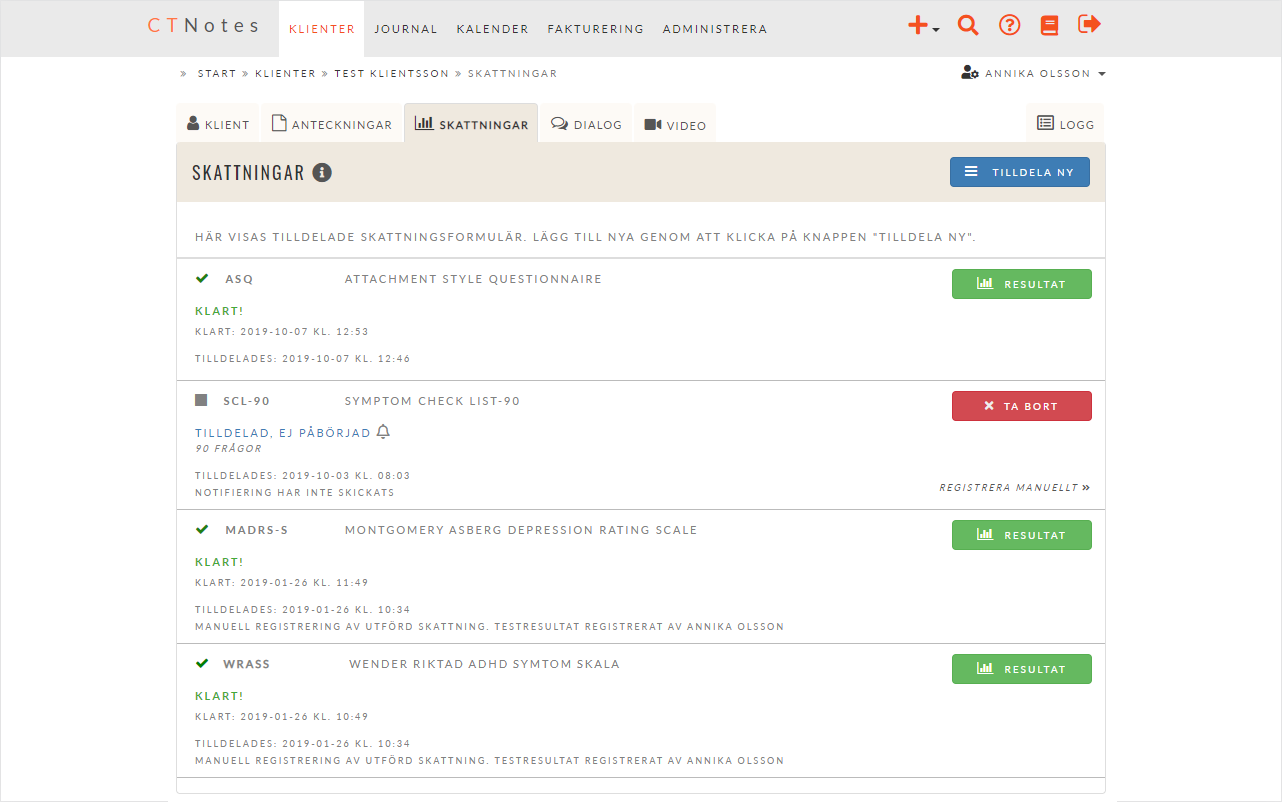Go to Start breadcrumb
1282x802 pixels.
point(217,74)
